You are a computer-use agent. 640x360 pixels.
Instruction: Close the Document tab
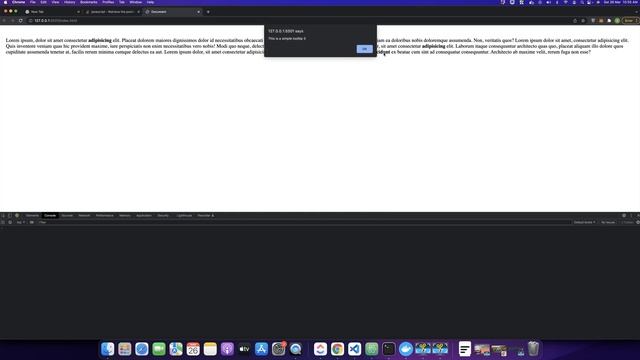(x=198, y=12)
